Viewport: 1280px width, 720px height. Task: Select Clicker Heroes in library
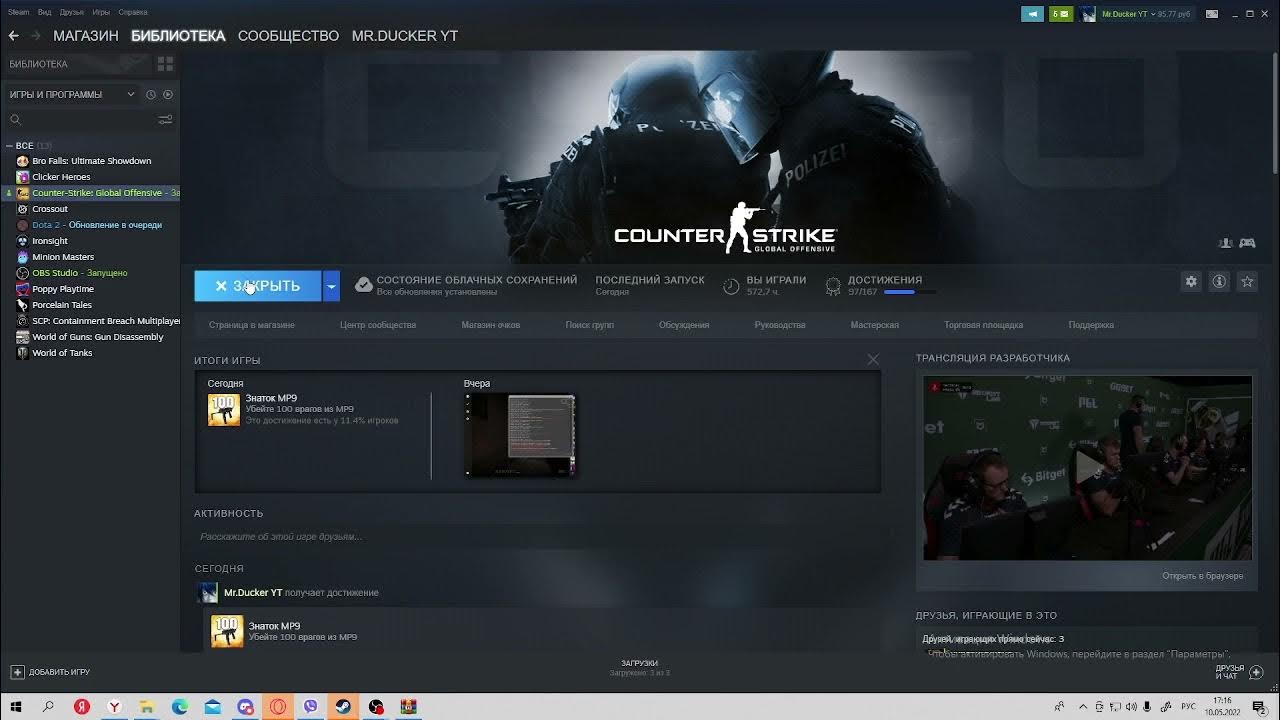click(x=61, y=177)
